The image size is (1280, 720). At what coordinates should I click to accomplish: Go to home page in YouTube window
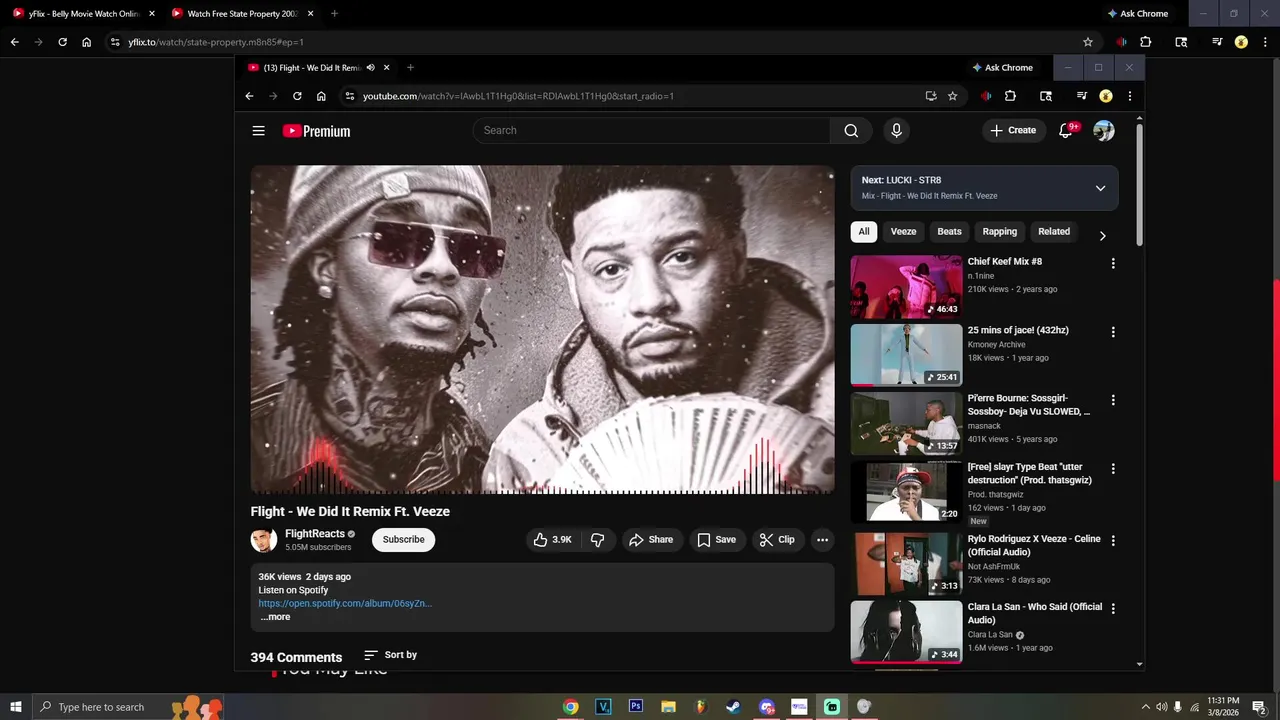pyautogui.click(x=321, y=96)
